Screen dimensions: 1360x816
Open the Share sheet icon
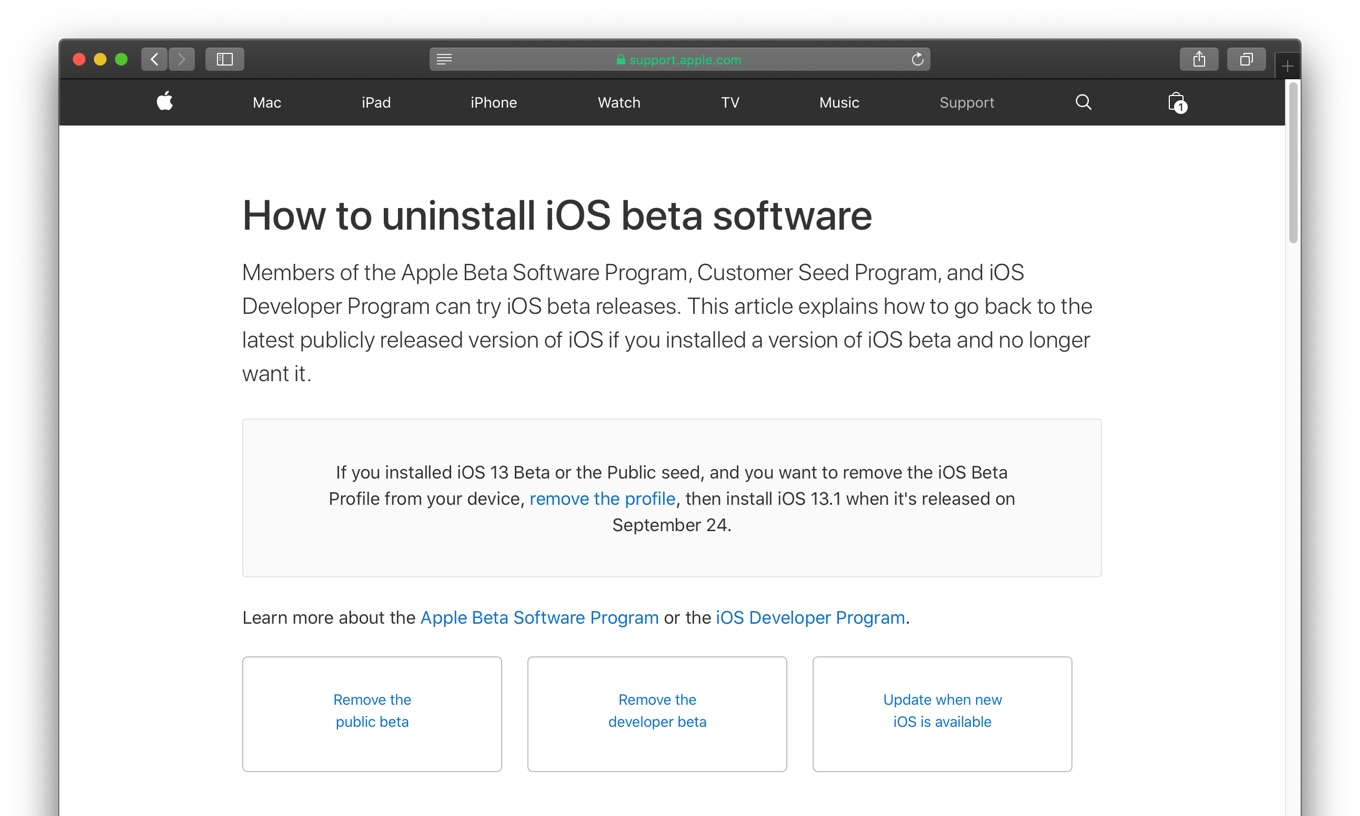tap(1199, 59)
